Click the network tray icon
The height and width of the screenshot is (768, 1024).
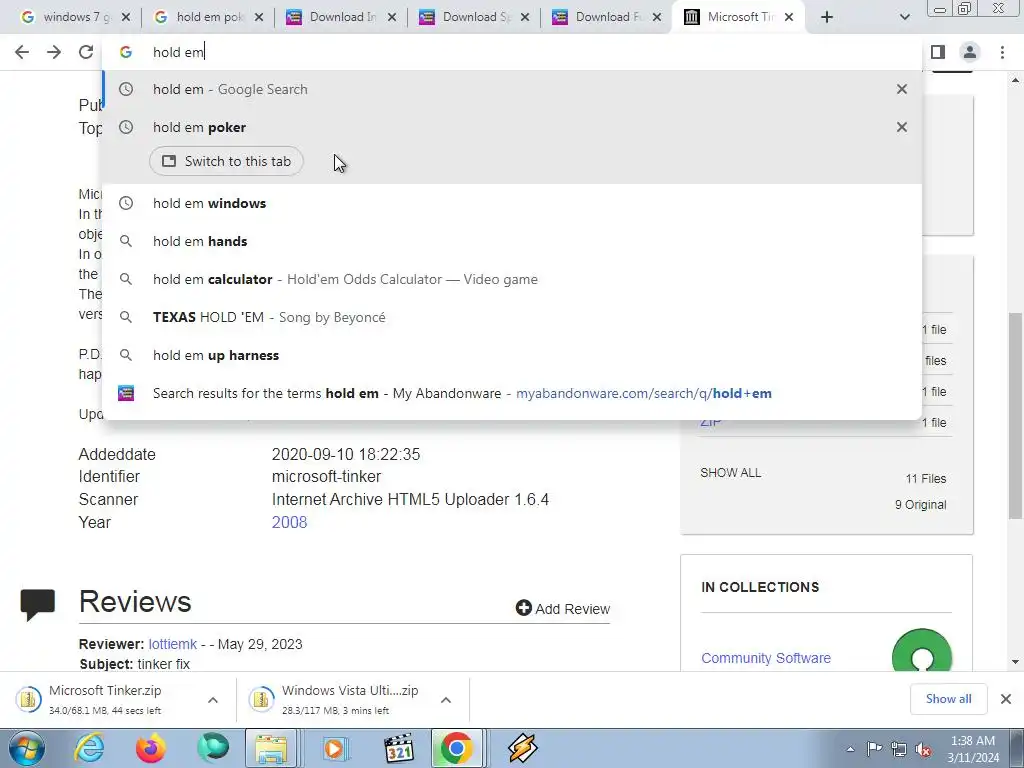click(899, 749)
